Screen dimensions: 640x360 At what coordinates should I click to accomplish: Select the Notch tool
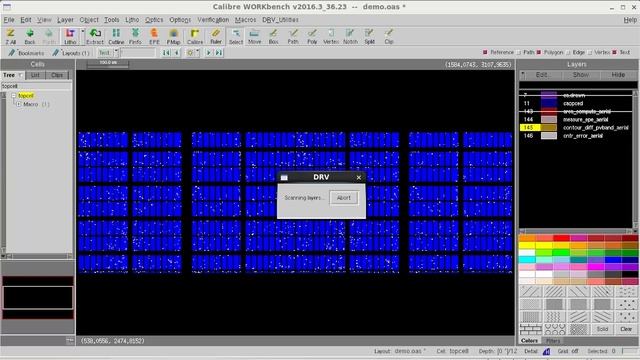[350, 36]
